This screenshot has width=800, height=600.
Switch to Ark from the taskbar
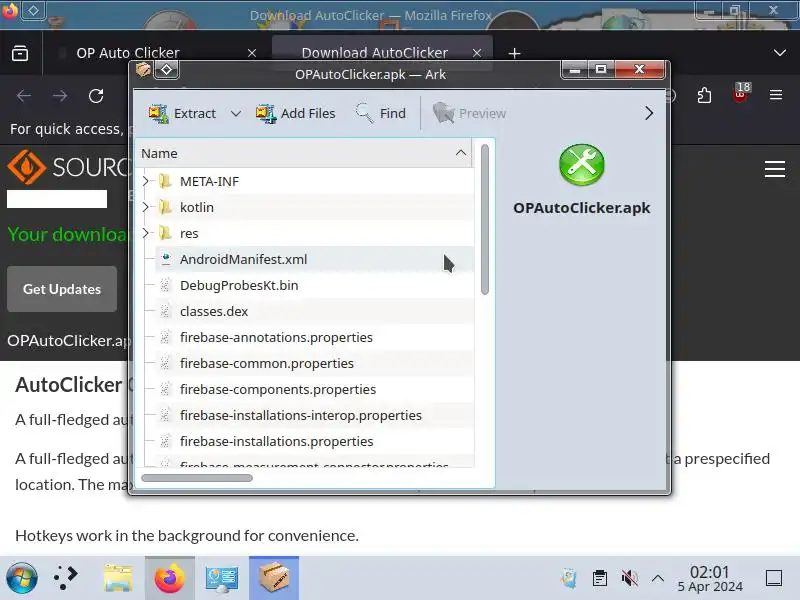[274, 579]
